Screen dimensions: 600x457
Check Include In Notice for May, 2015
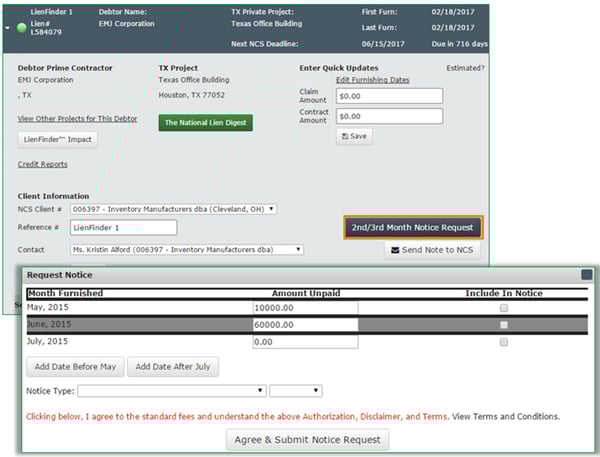(x=503, y=308)
